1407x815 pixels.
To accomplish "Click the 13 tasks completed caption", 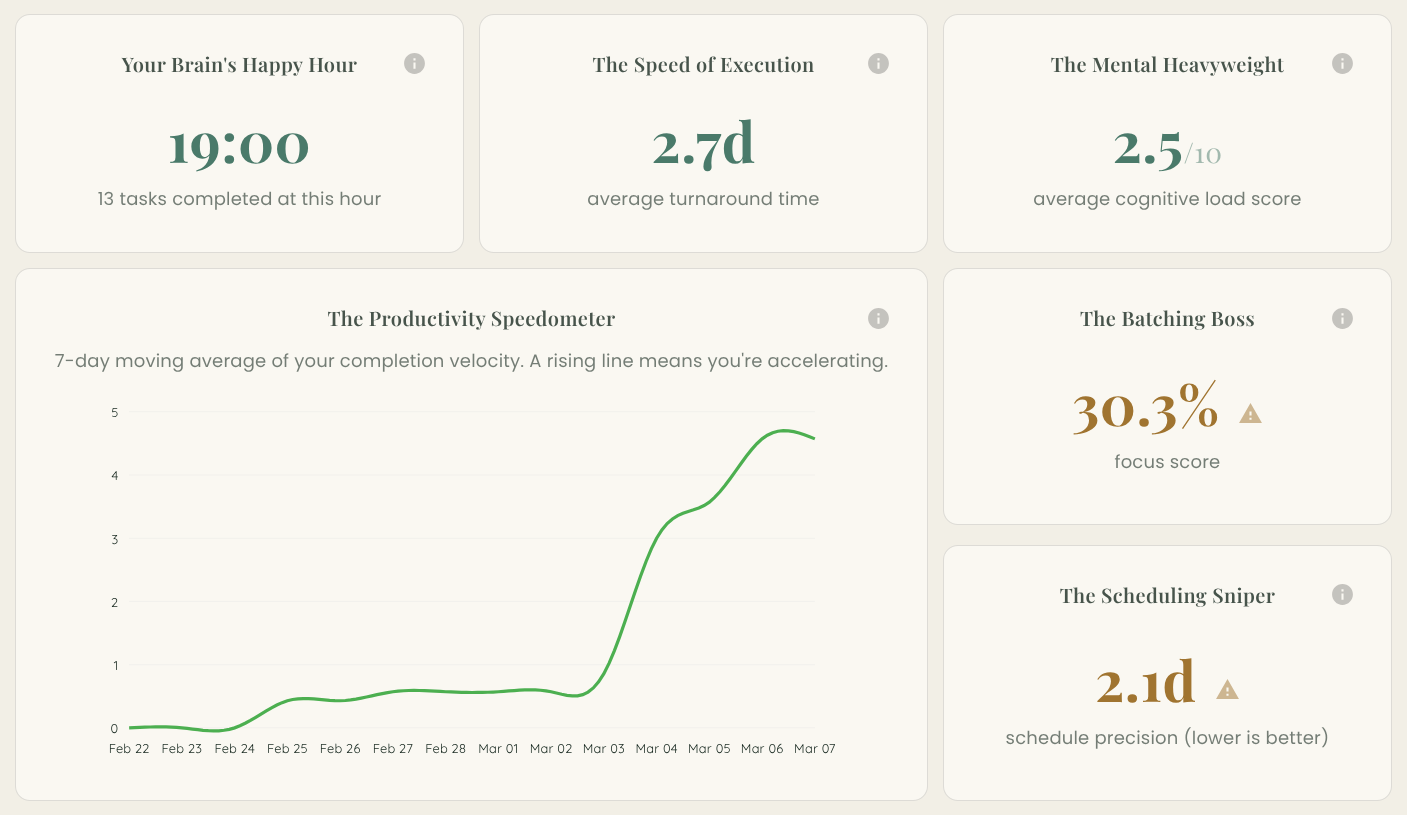I will click(x=239, y=199).
